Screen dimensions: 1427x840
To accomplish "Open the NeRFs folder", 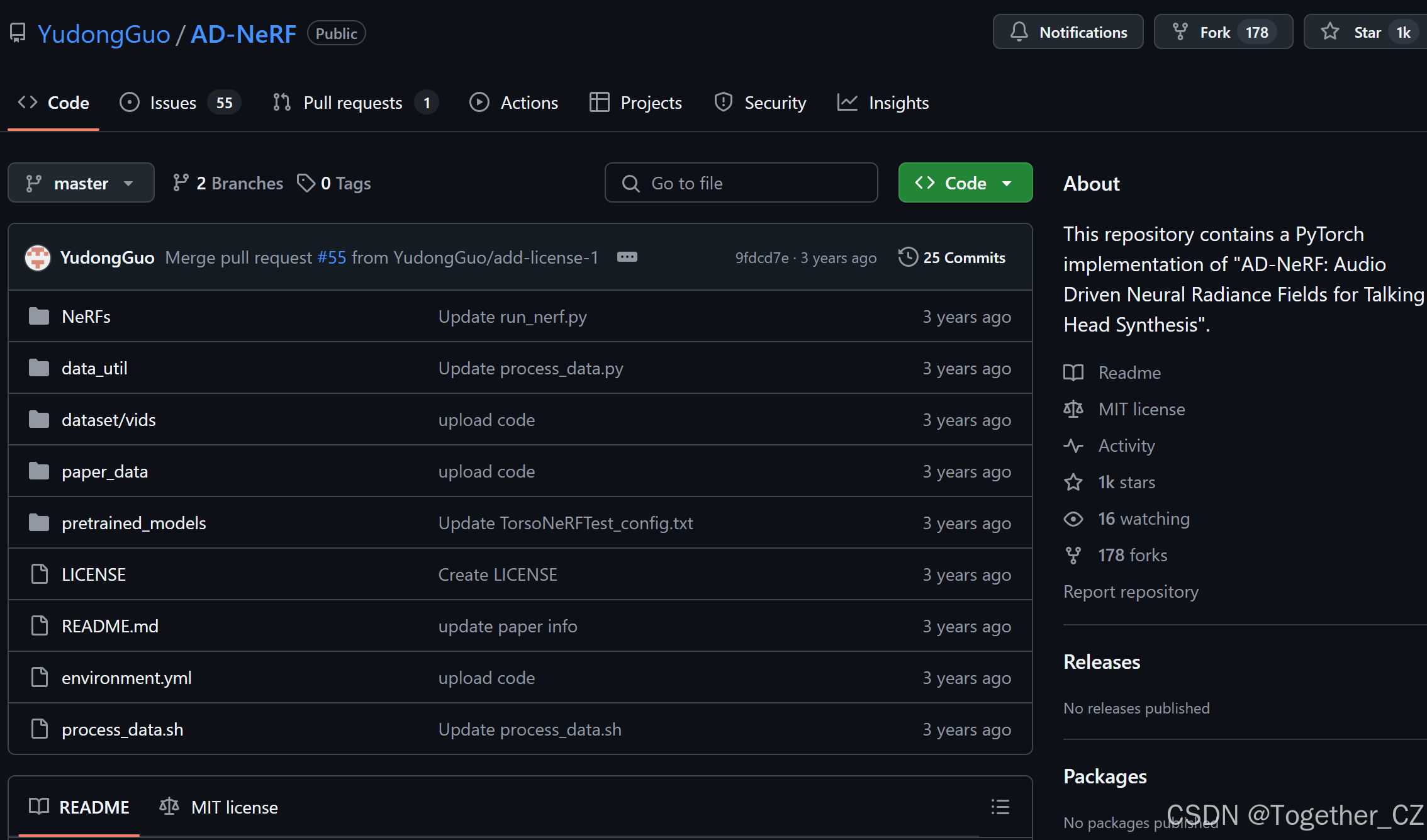I will point(86,316).
